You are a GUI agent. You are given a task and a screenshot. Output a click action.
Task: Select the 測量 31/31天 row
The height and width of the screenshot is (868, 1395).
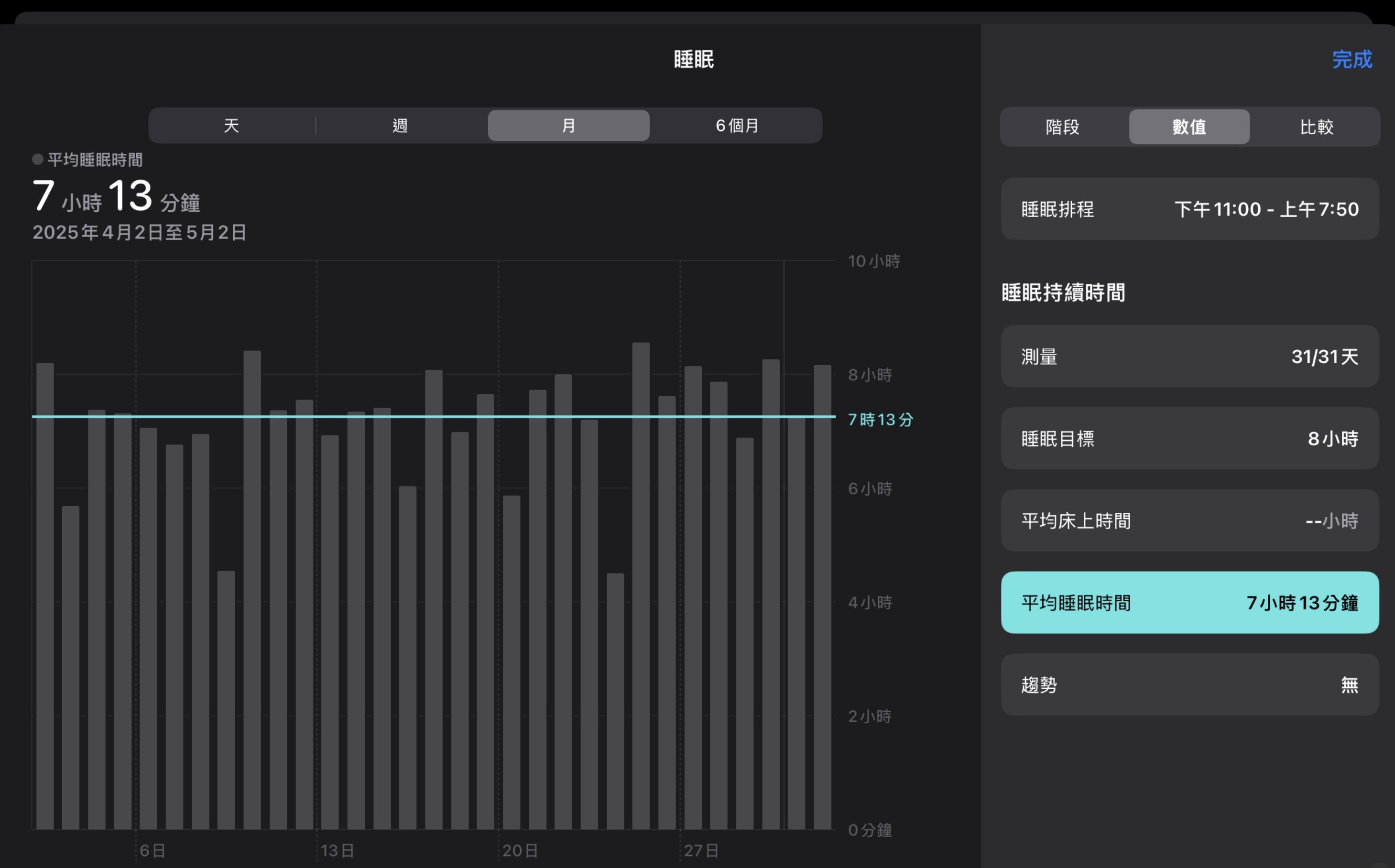pos(1189,357)
